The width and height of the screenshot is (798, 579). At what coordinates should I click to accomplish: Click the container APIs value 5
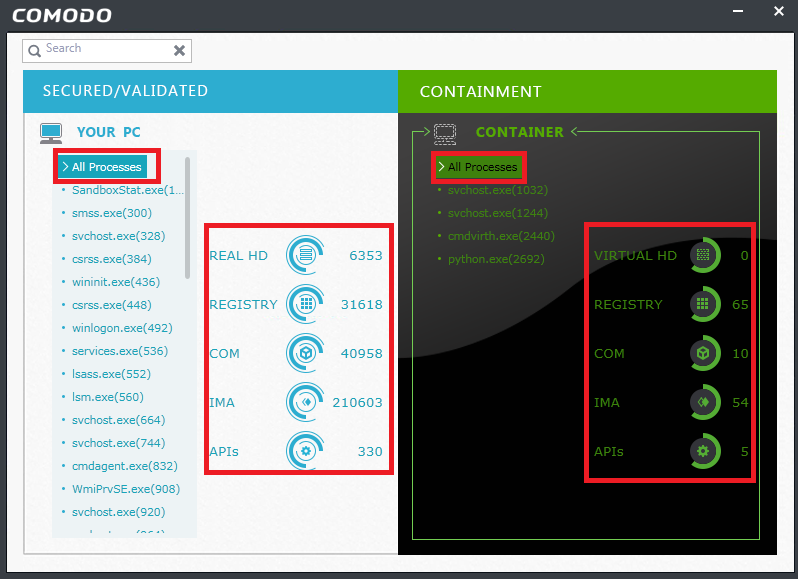(x=744, y=451)
